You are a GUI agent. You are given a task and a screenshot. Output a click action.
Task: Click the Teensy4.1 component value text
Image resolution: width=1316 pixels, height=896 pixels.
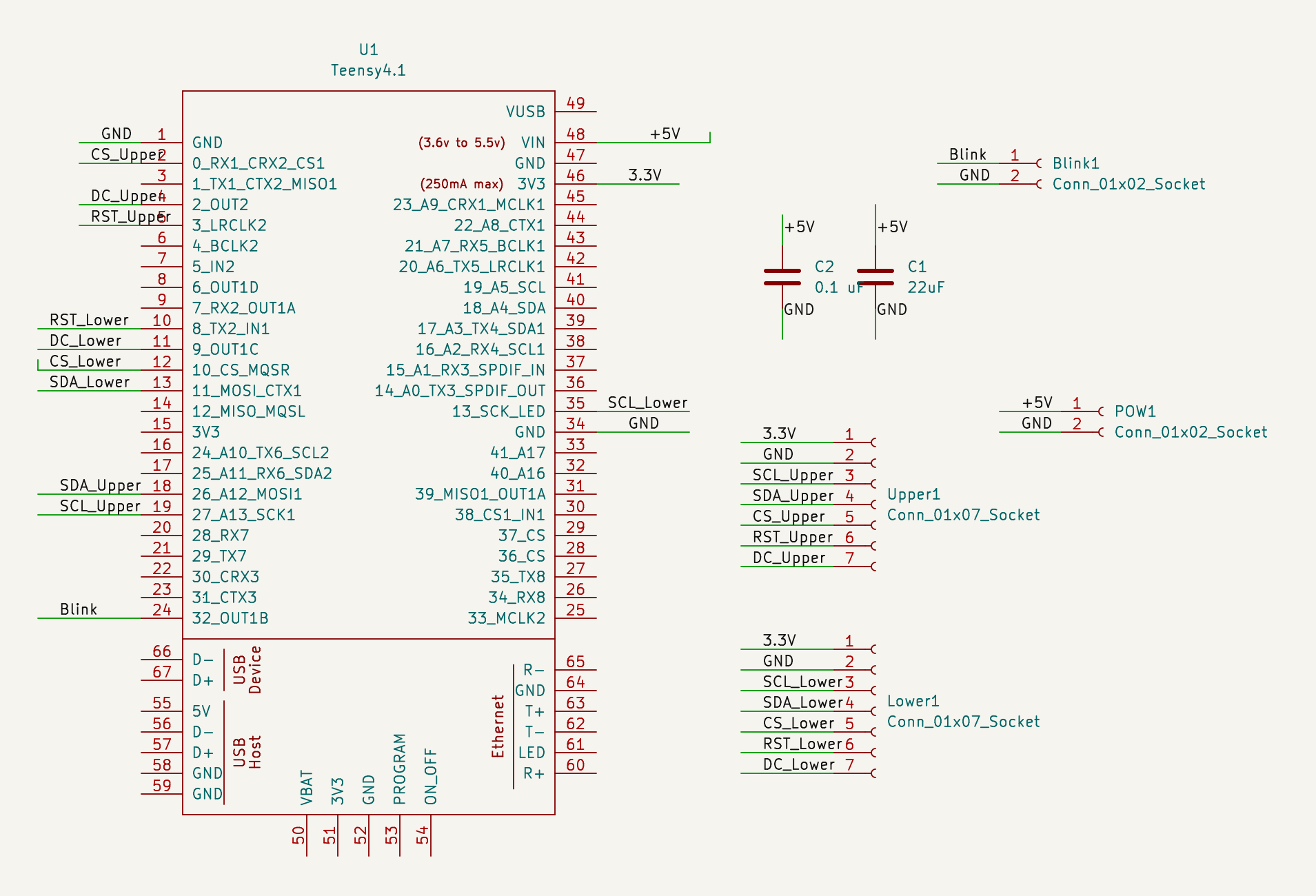click(368, 70)
